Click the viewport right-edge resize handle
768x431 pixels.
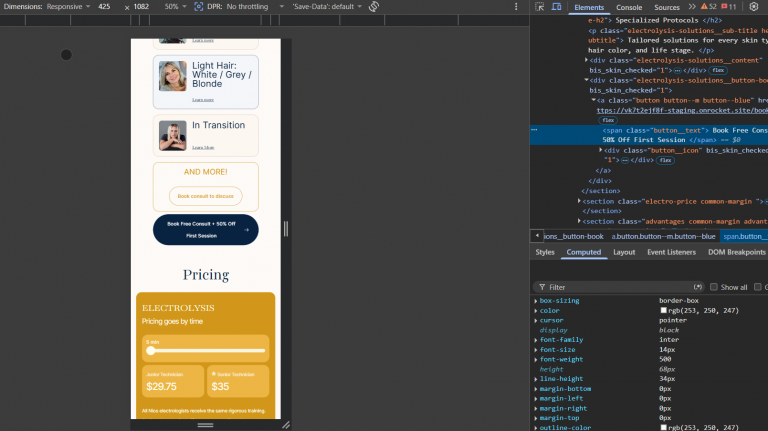click(x=286, y=229)
